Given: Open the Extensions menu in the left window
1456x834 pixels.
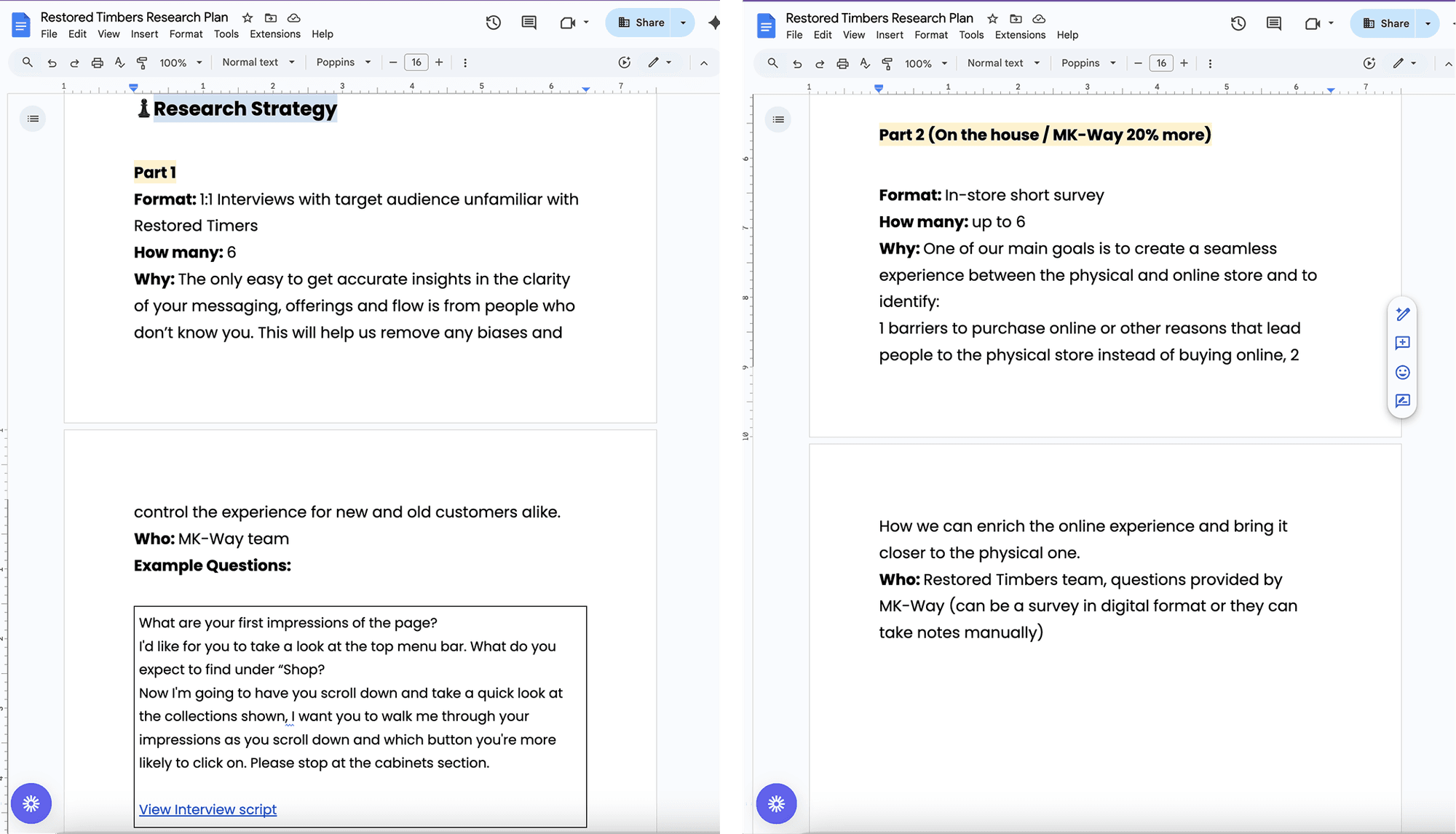Looking at the screenshot, I should coord(274,34).
